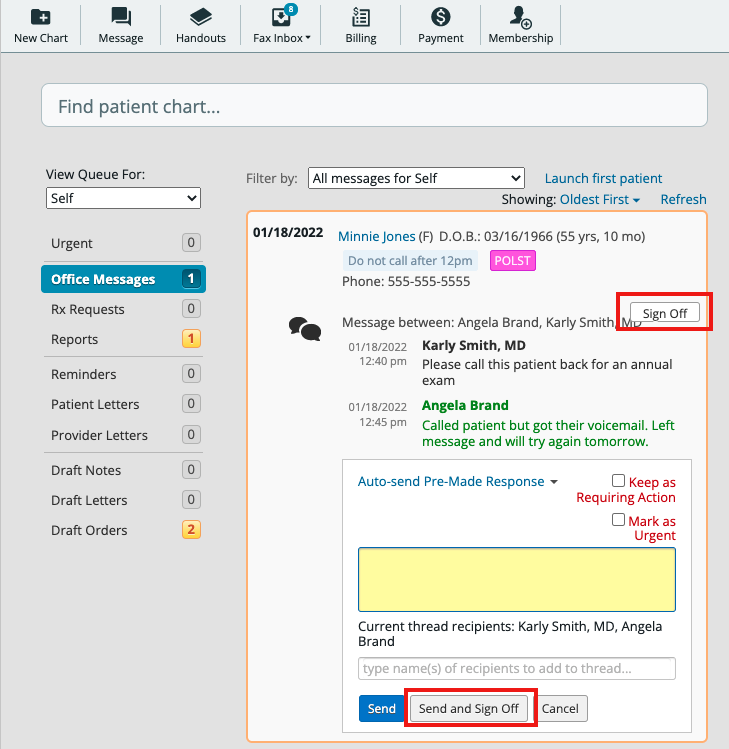Open the Message chat bubbles icon
This screenshot has width=729, height=749.
[121, 17]
